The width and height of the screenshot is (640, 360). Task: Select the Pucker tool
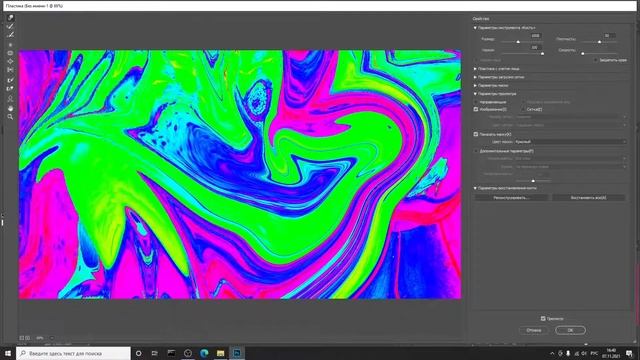pos(10,53)
